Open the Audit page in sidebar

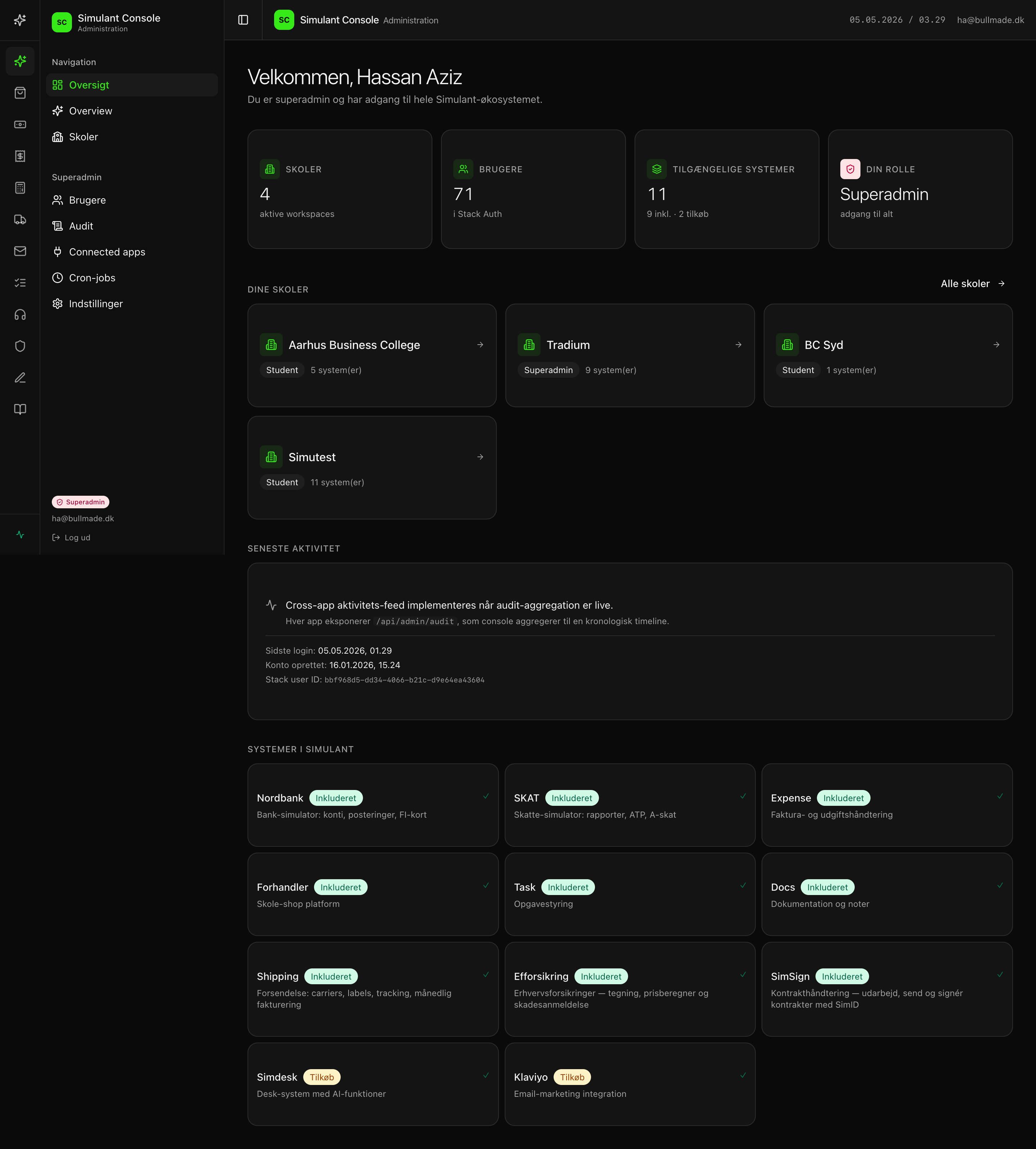click(x=132, y=226)
